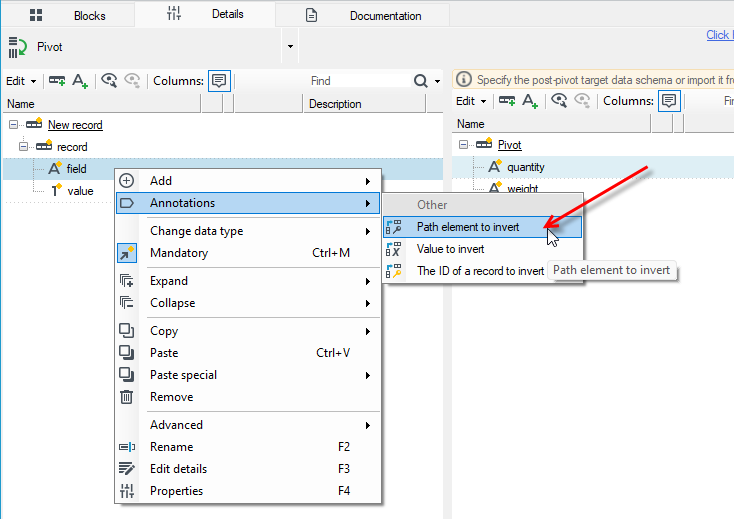Toggle the left Columns description button
Image resolution: width=734 pixels, height=519 pixels.
point(219,81)
